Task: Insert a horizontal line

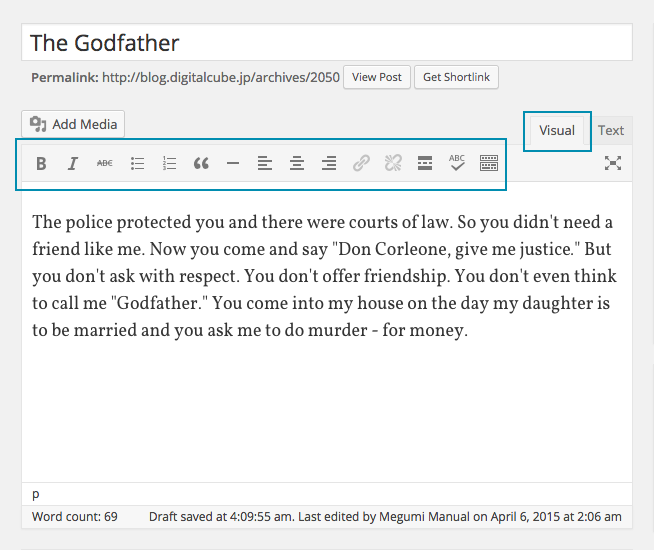Action: coord(233,164)
